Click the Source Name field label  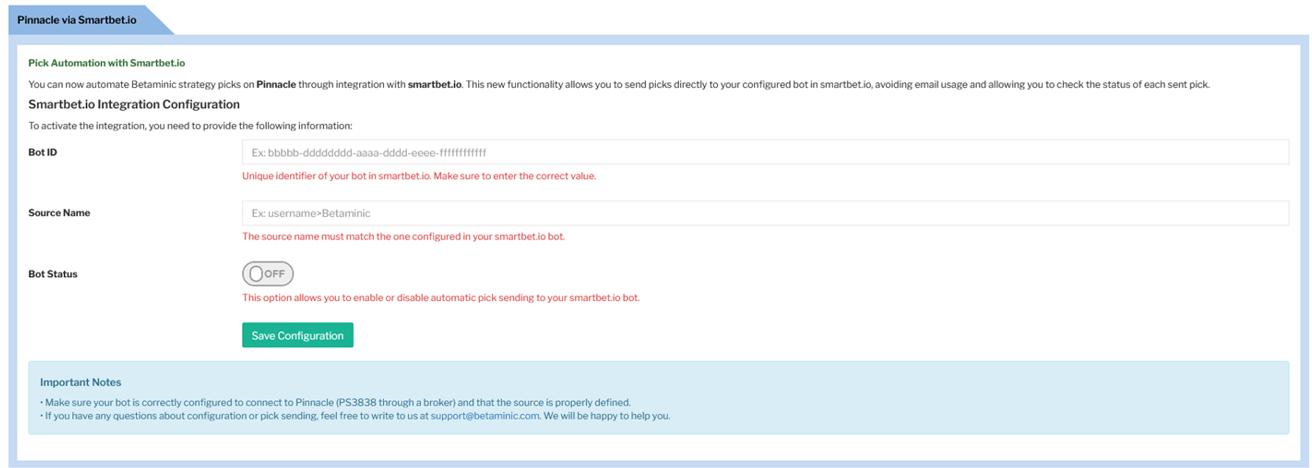coord(59,213)
